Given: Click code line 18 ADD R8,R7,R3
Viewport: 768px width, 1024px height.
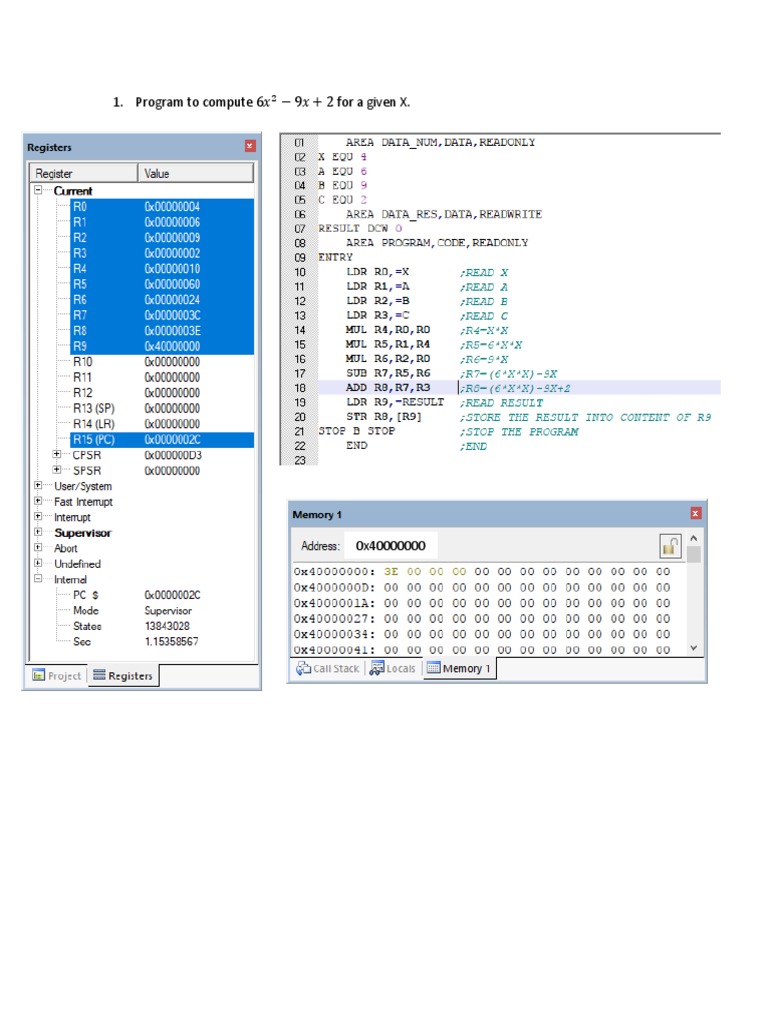Looking at the screenshot, I should point(388,387).
